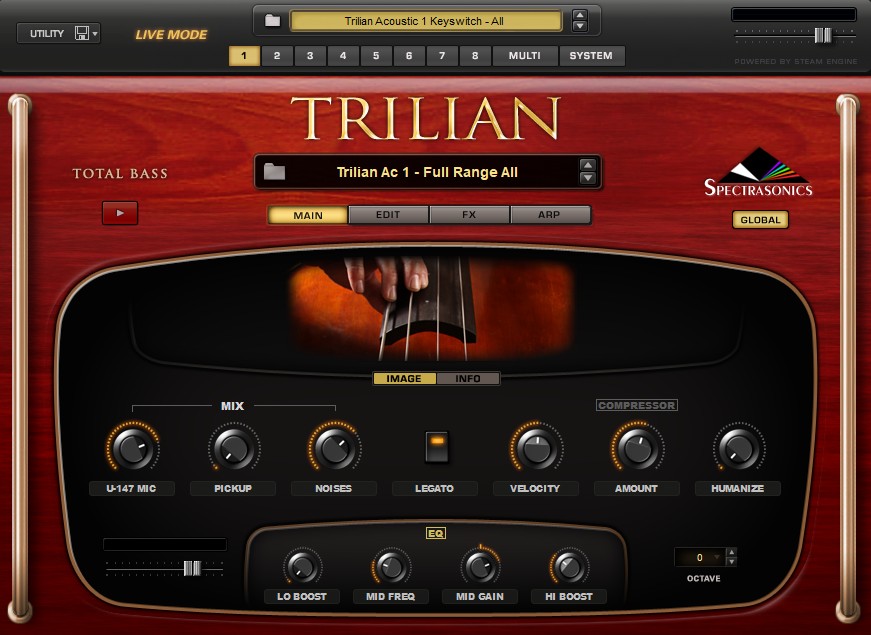Select part 7 button
Image resolution: width=871 pixels, height=635 pixels.
(x=442, y=56)
